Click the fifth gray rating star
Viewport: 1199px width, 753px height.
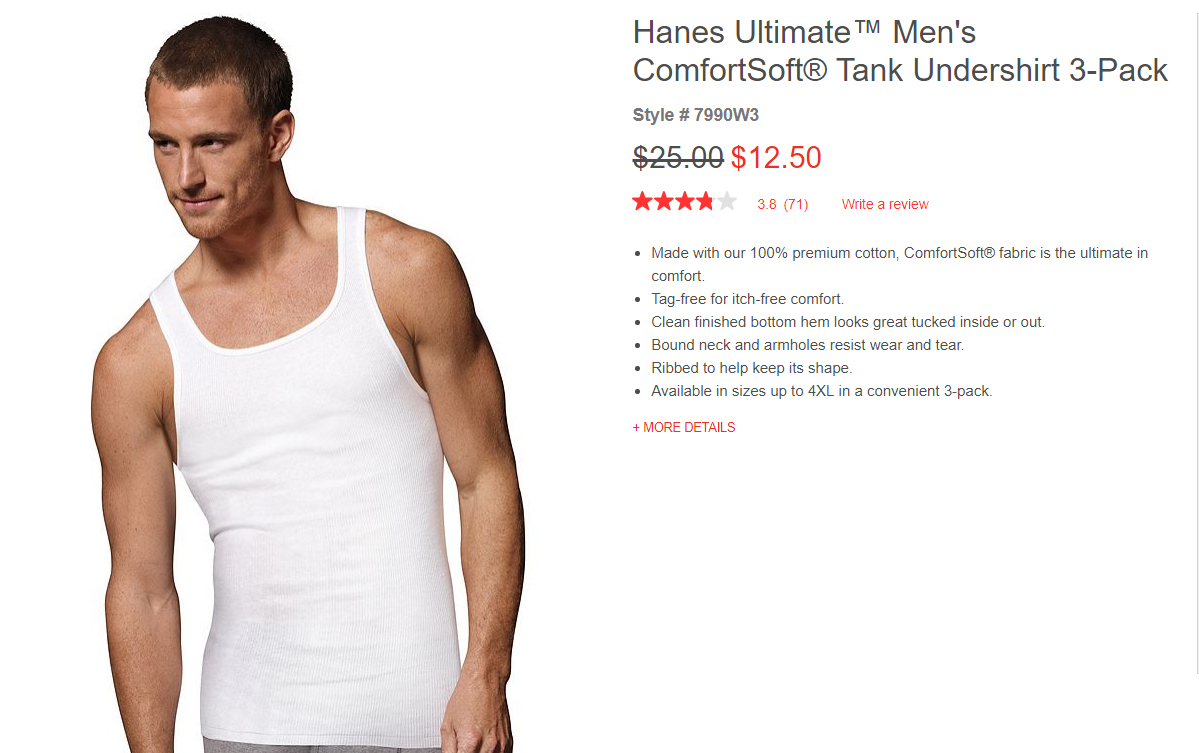[726, 202]
